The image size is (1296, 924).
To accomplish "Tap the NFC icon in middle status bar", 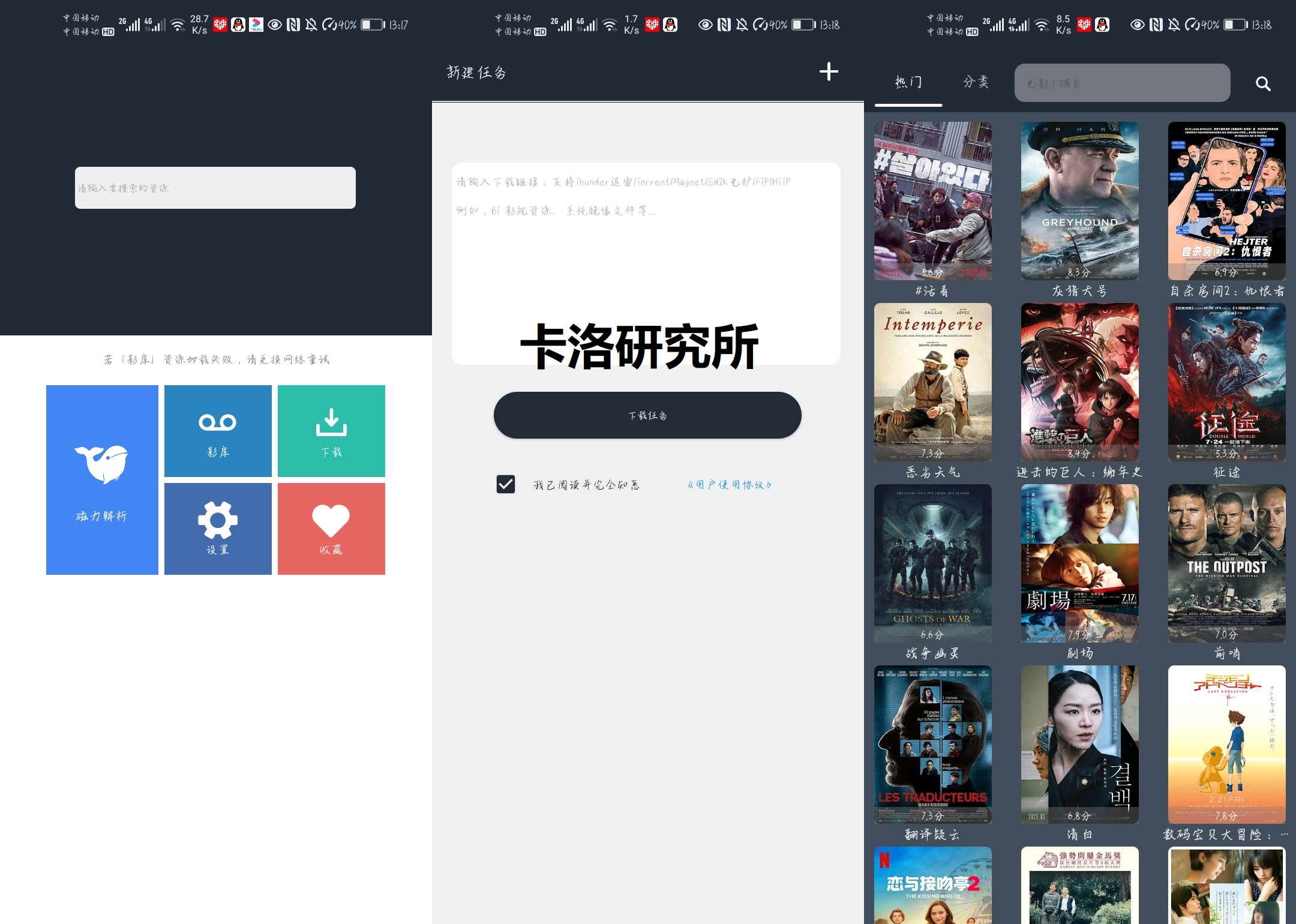I will coord(724,25).
